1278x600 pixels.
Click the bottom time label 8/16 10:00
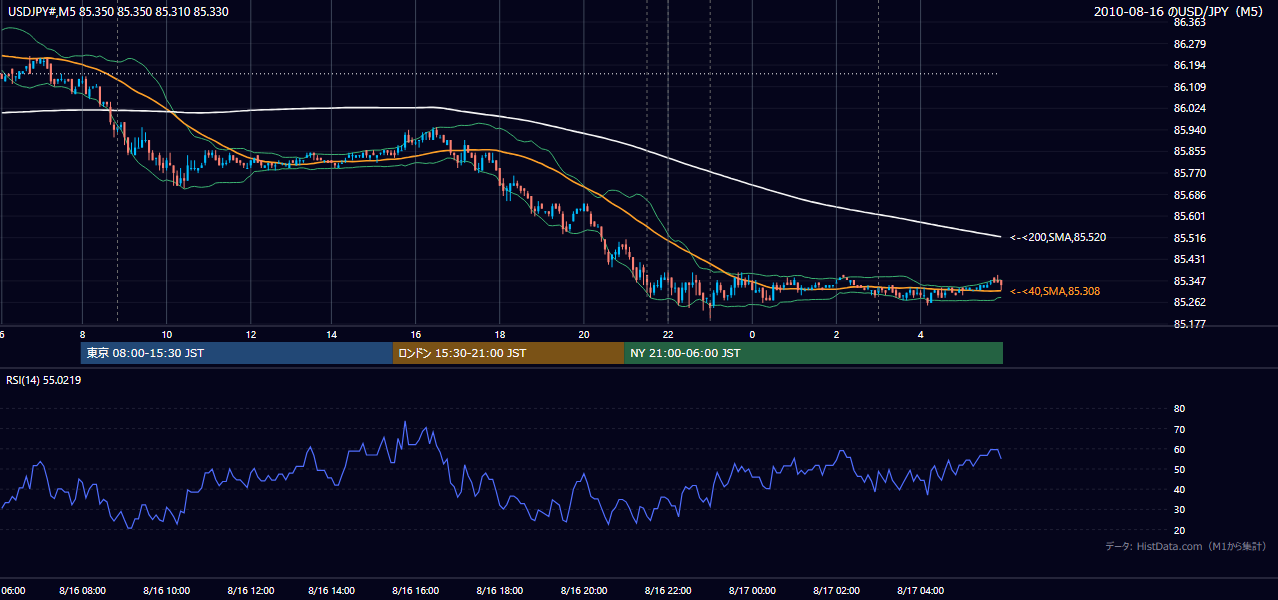coord(167,590)
